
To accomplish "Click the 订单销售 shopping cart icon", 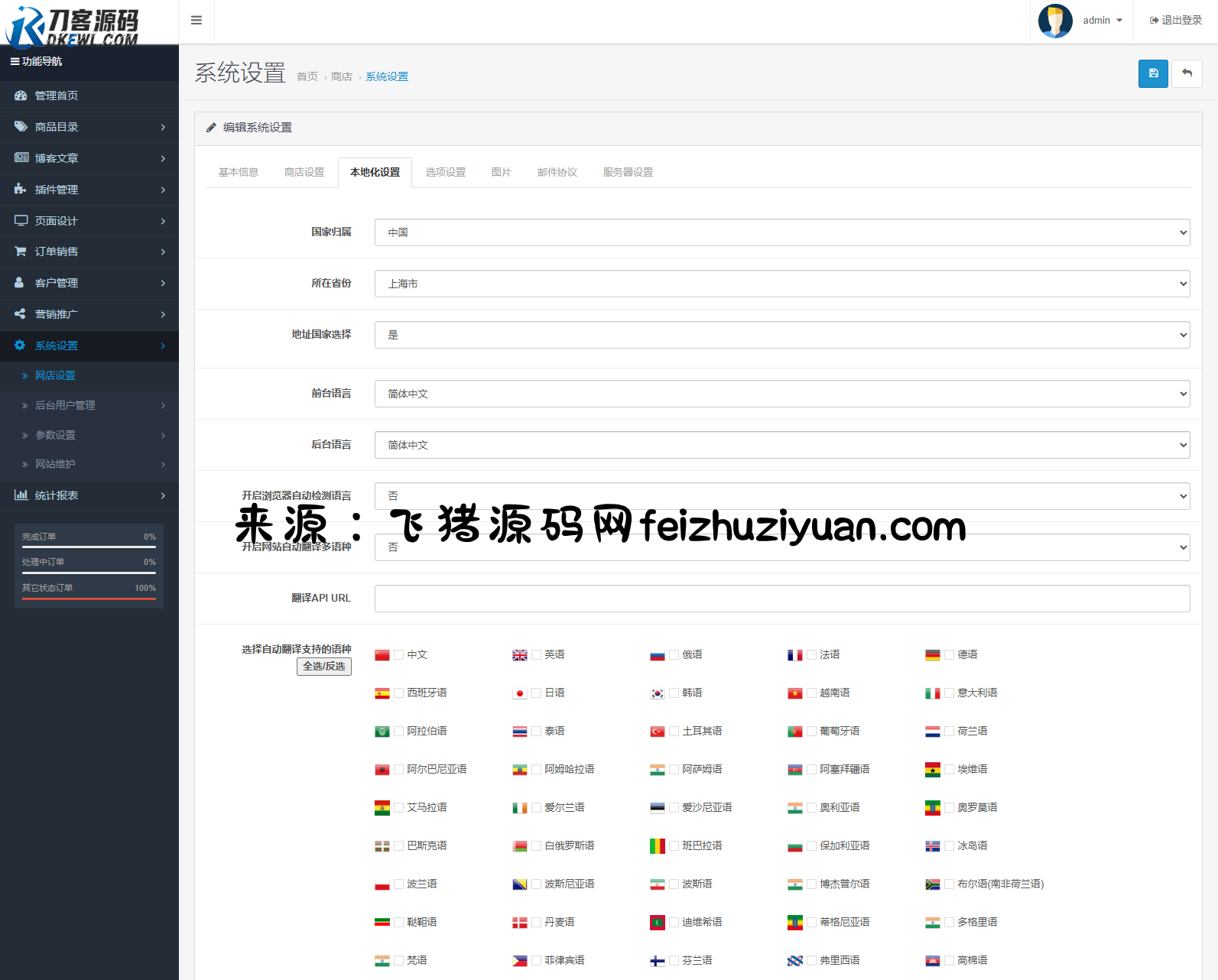I will [21, 251].
